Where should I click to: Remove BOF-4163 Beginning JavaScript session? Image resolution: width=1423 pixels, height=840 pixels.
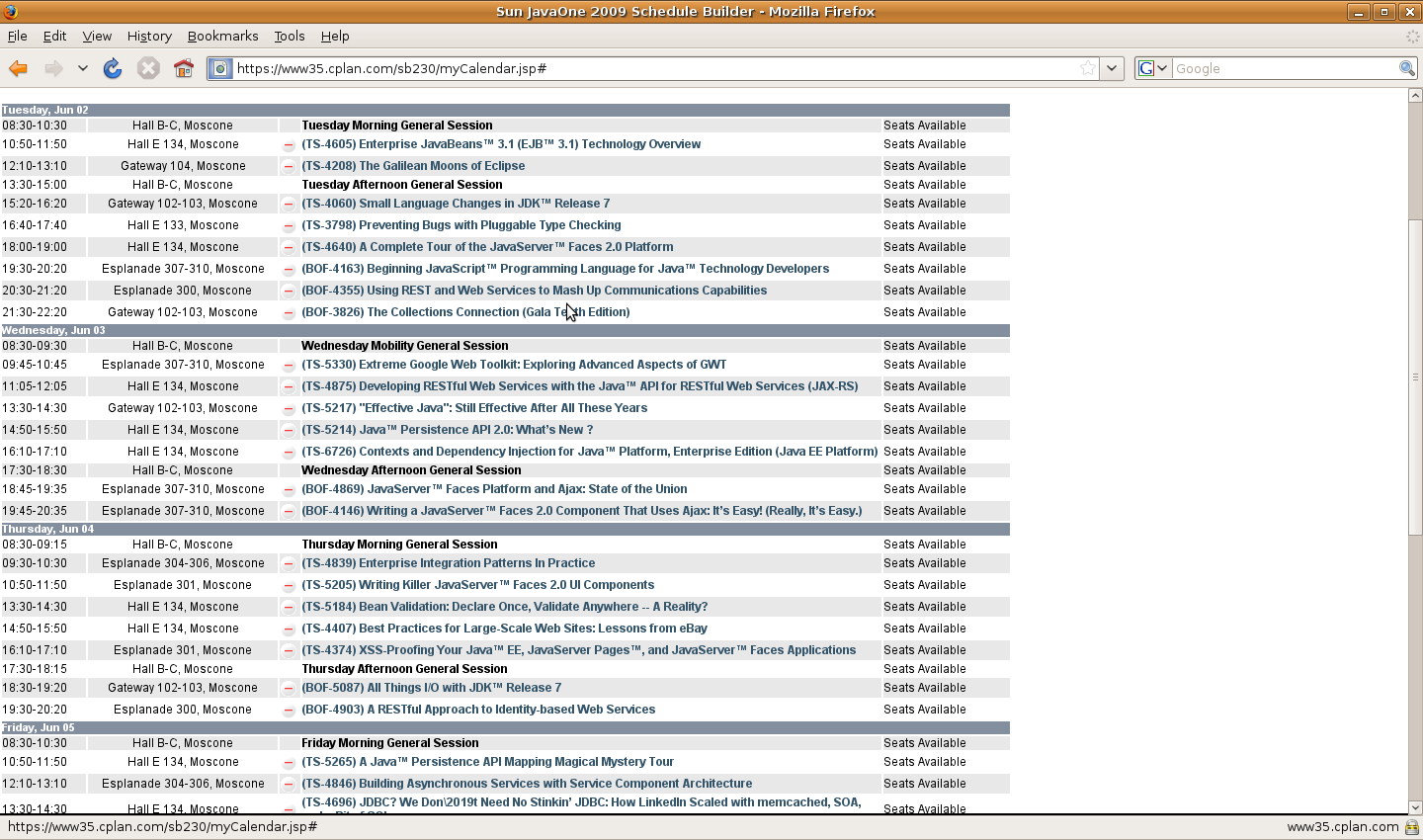(289, 270)
